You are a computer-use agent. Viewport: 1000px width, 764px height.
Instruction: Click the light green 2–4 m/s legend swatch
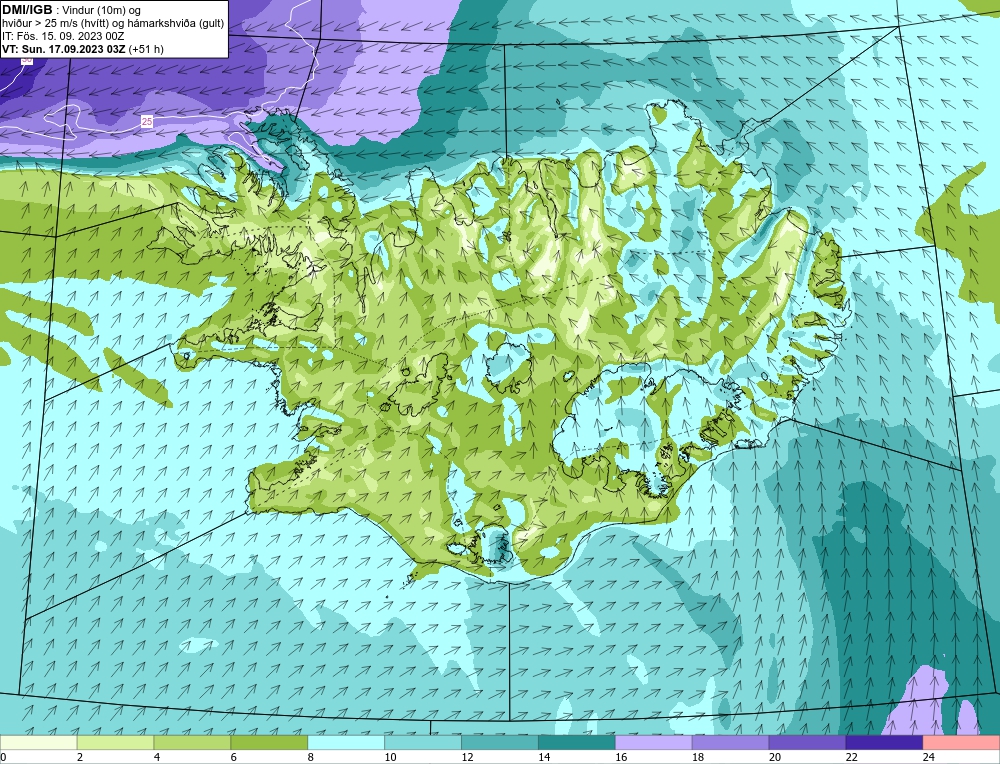[x=115, y=743]
